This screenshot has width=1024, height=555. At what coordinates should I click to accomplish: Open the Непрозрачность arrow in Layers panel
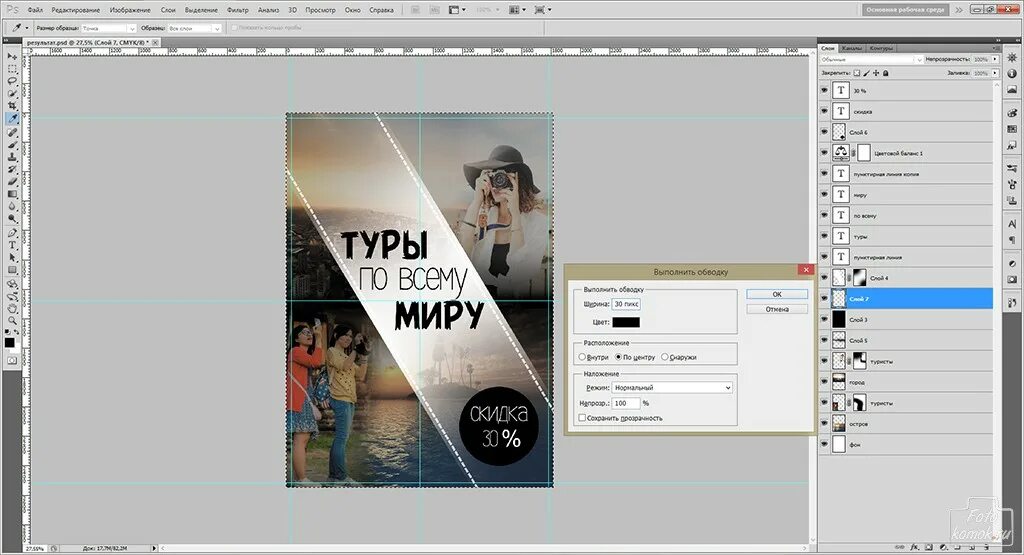point(995,59)
